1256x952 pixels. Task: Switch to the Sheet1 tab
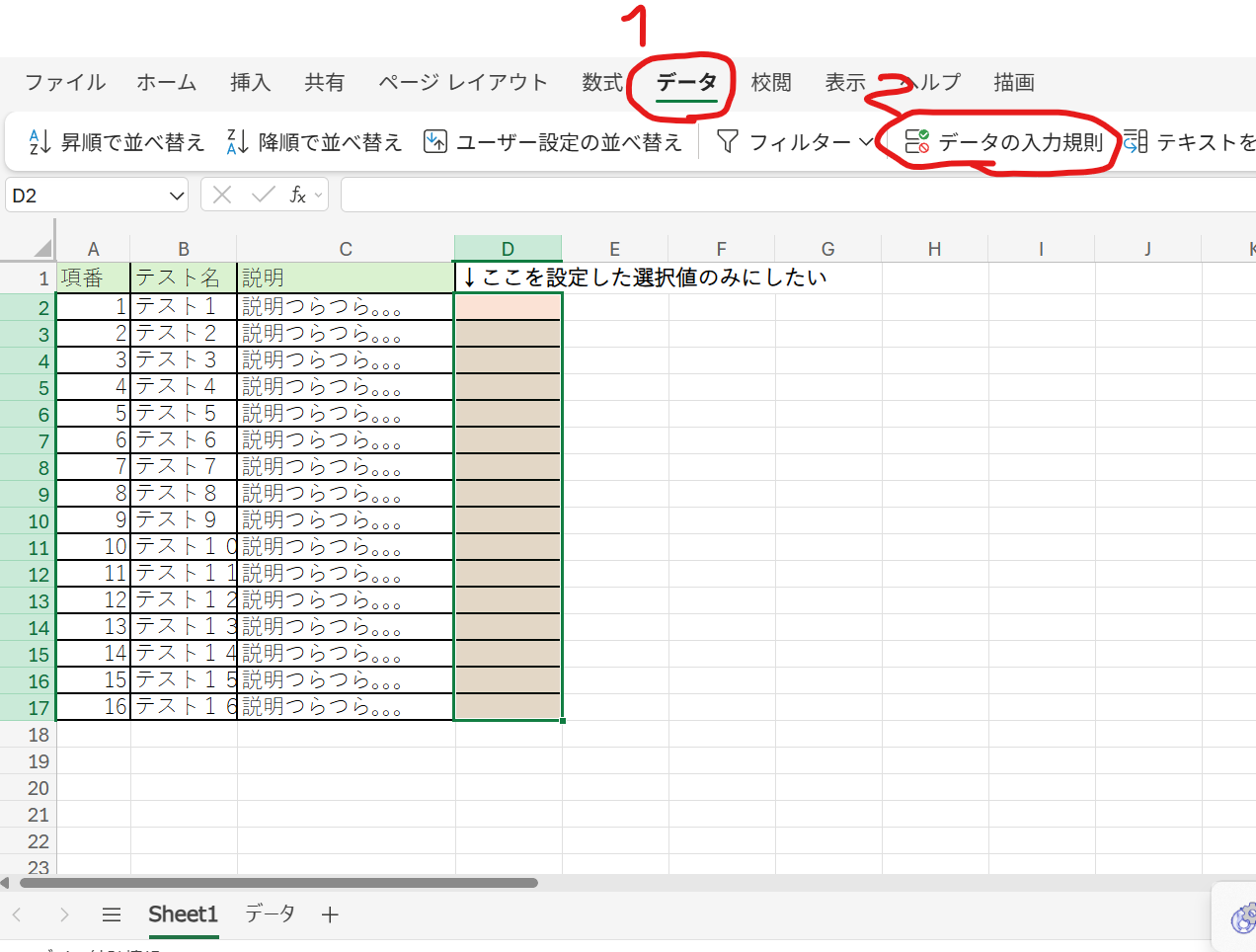[x=183, y=915]
